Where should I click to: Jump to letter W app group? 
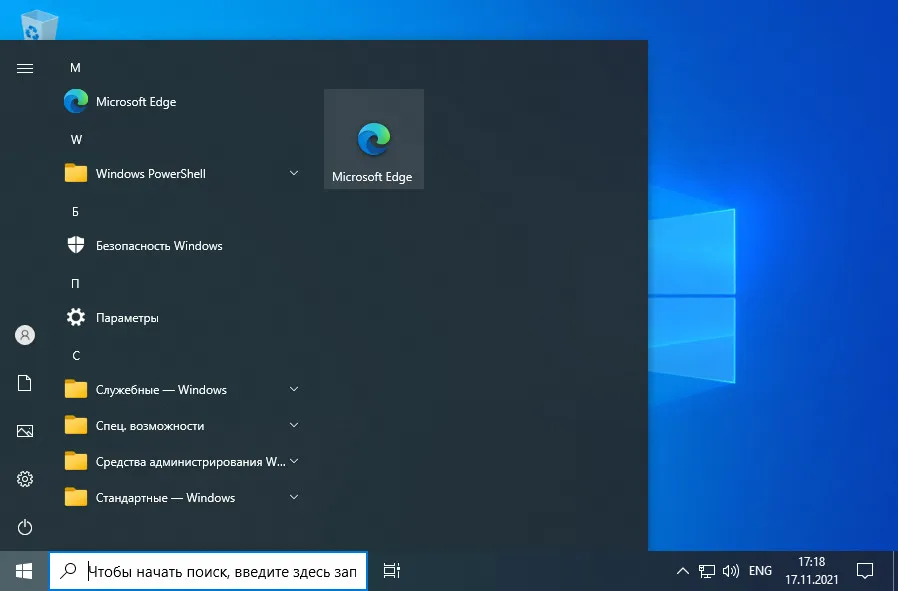[x=76, y=140]
